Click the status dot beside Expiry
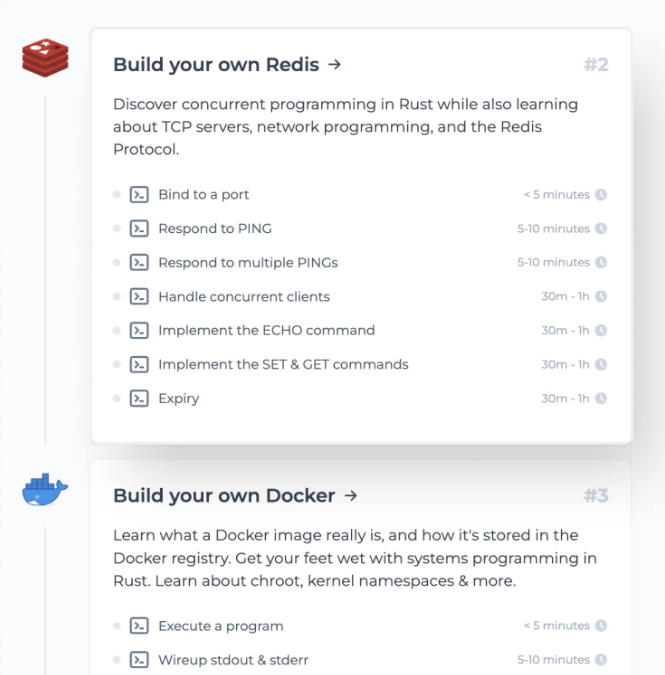Screen dimensions: 665x675 click(x=117, y=399)
